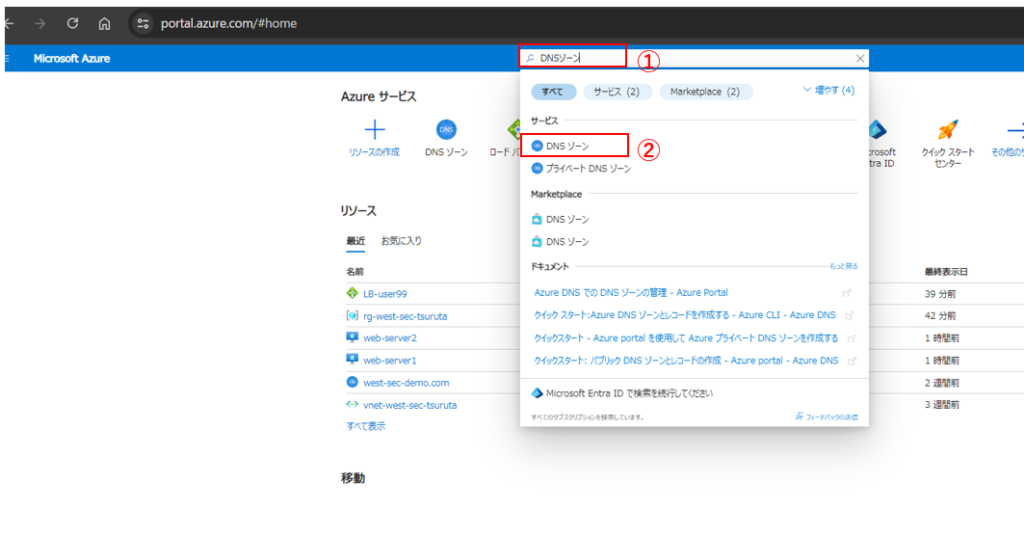Open クイック スタート センター rocket icon
The width and height of the screenshot is (1024, 538).
(948, 129)
